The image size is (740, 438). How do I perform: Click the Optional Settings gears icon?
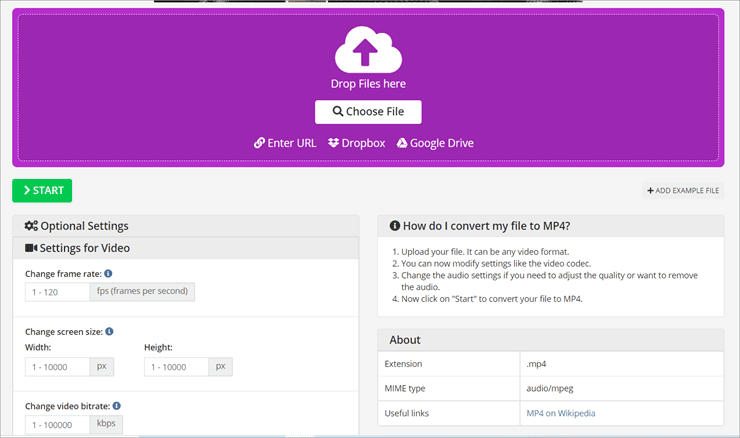tap(31, 226)
